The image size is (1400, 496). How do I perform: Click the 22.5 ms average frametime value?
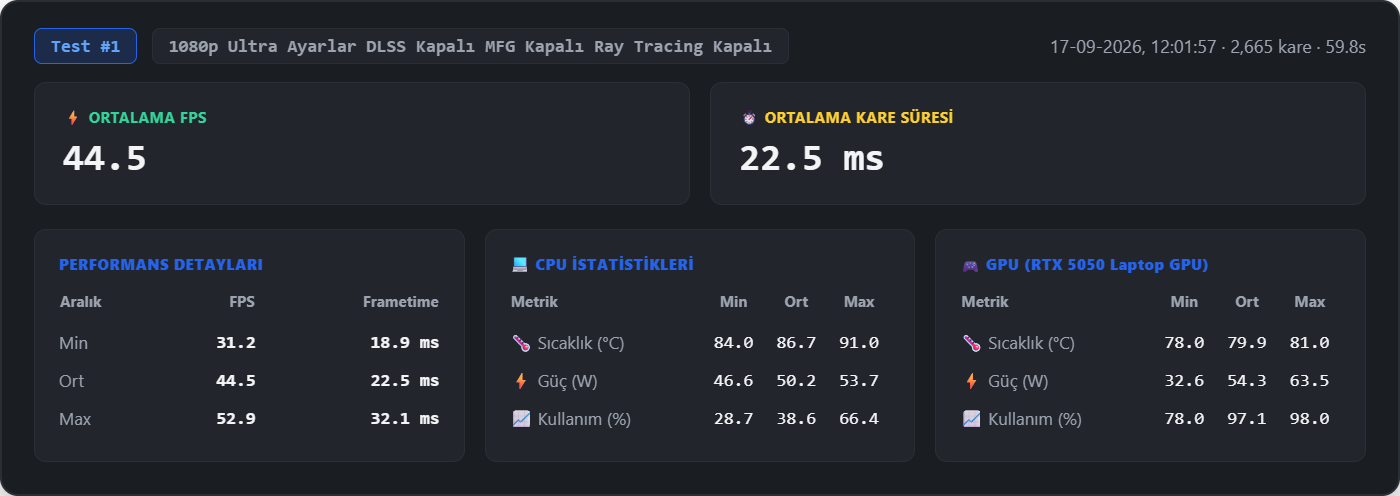pos(812,158)
